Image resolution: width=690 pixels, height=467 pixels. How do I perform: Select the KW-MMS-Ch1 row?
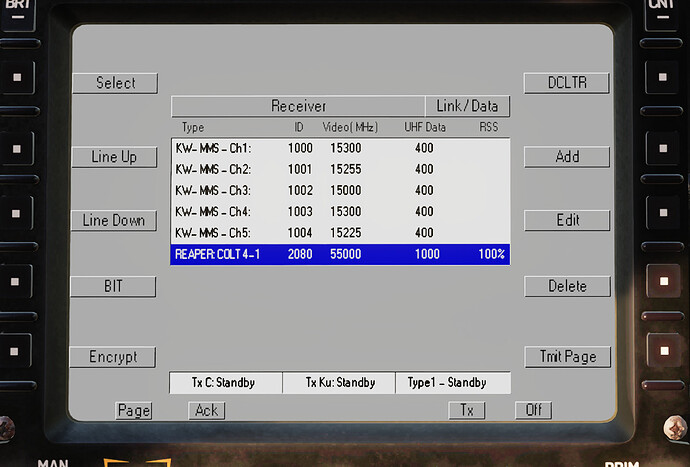tap(340, 148)
